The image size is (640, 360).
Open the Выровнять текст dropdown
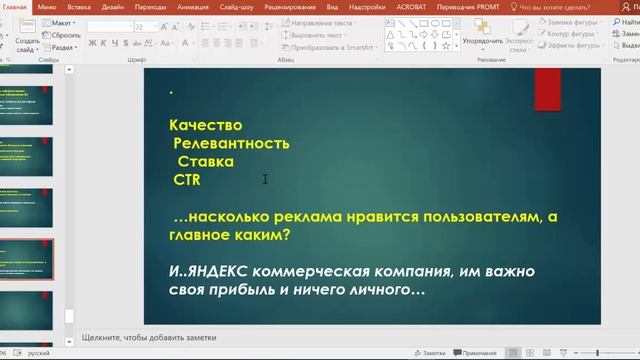click(x=314, y=35)
